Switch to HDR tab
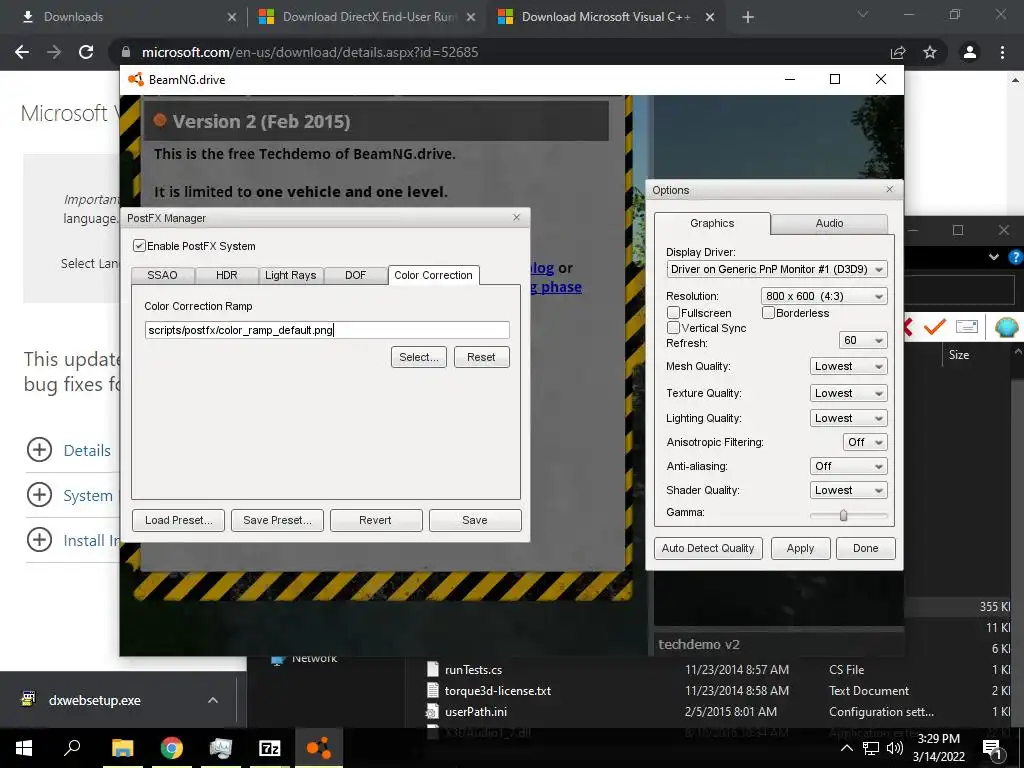Screen dimensions: 1024x768 [227, 275]
